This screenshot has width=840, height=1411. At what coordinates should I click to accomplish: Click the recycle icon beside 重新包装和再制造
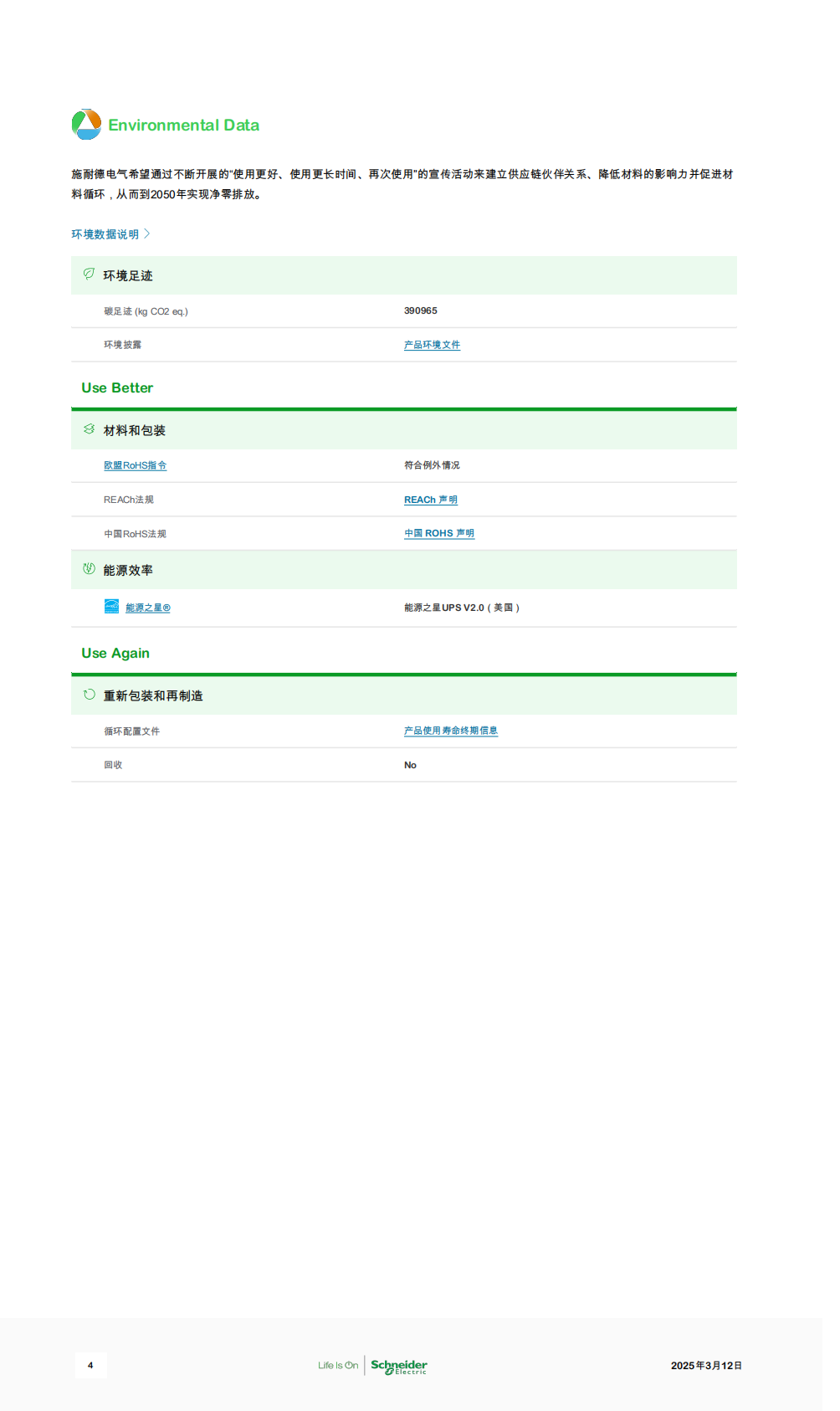[x=89, y=695]
